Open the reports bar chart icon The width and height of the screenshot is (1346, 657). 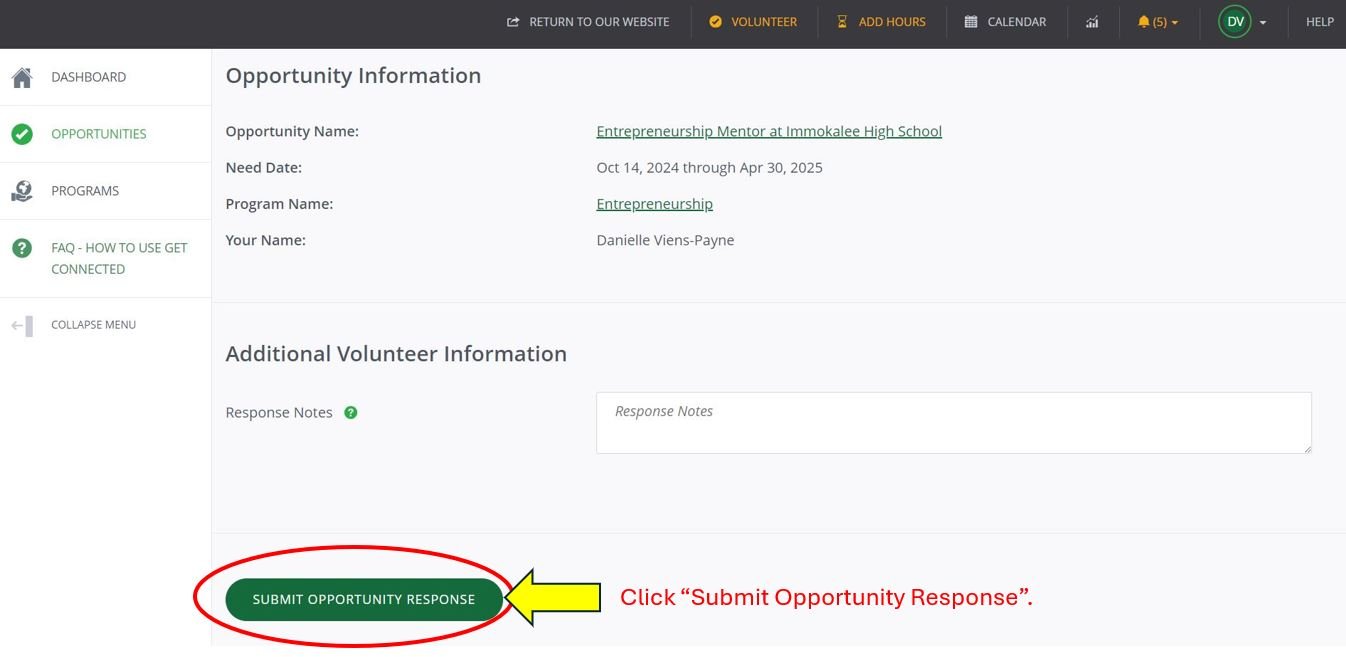click(x=1092, y=22)
